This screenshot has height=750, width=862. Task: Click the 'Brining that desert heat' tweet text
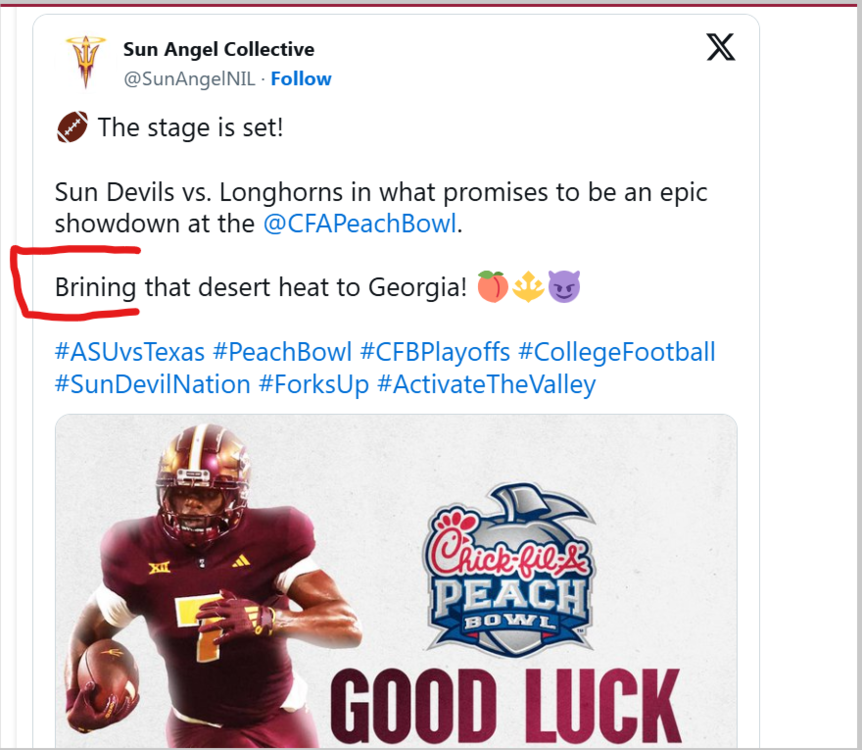point(260,288)
